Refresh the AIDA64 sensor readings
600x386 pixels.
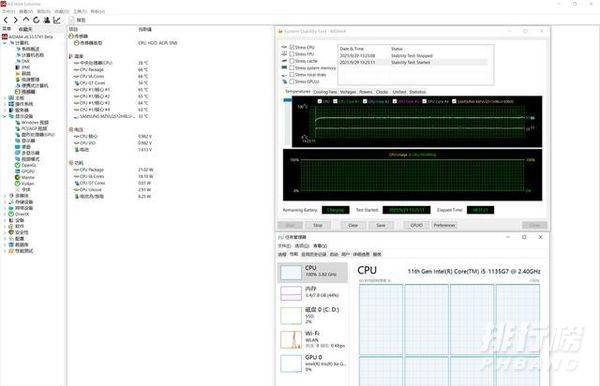coord(36,20)
